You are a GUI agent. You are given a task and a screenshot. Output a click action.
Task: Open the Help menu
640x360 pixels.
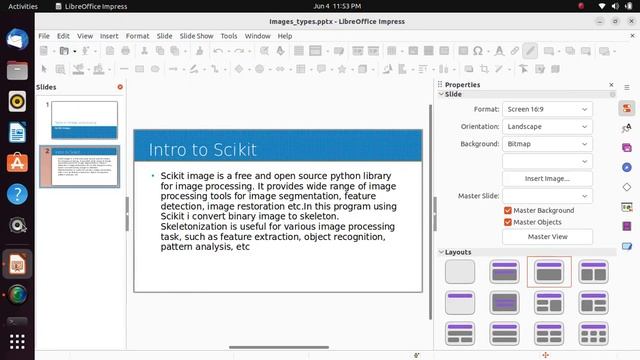[x=284, y=36]
